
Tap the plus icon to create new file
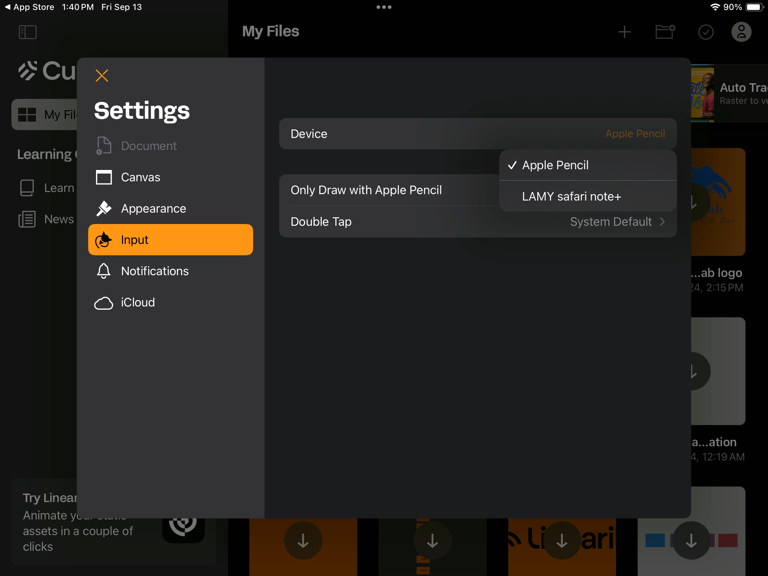[624, 32]
